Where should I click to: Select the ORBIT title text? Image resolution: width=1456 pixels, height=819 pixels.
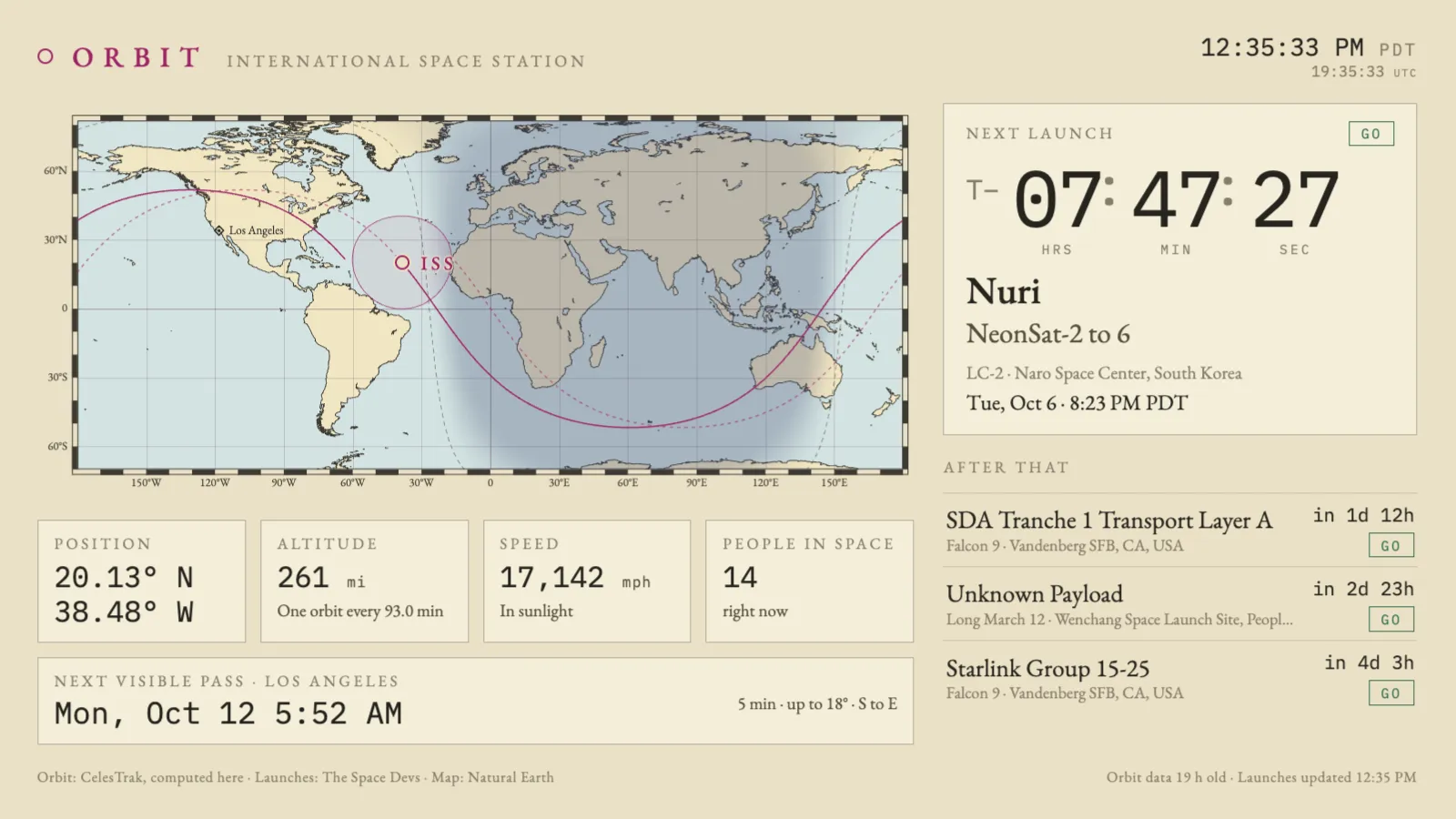click(x=136, y=57)
